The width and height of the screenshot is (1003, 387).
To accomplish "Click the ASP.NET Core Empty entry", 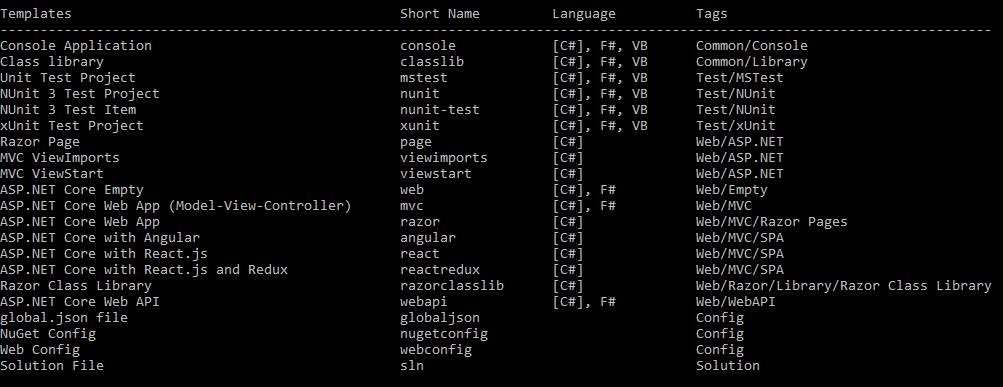I will pyautogui.click(x=72, y=190).
